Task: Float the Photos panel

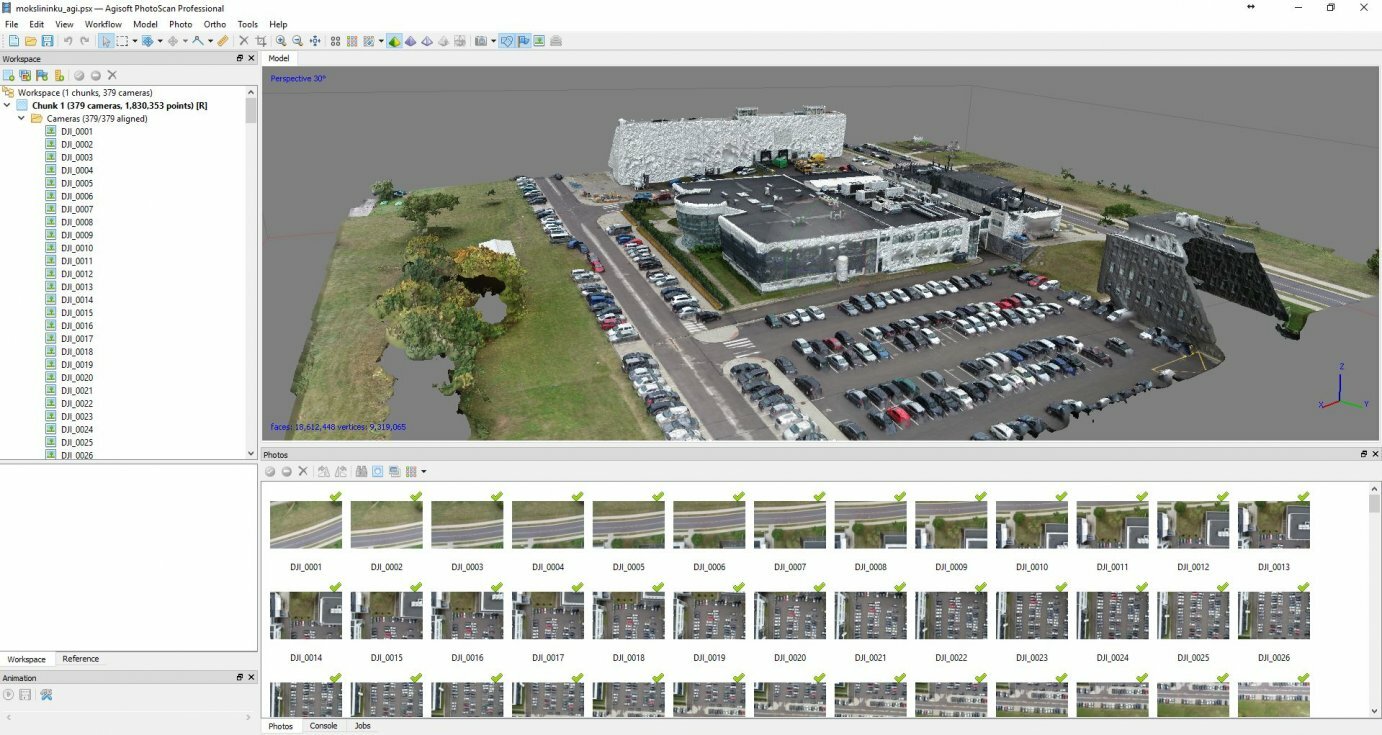Action: coord(1363,454)
